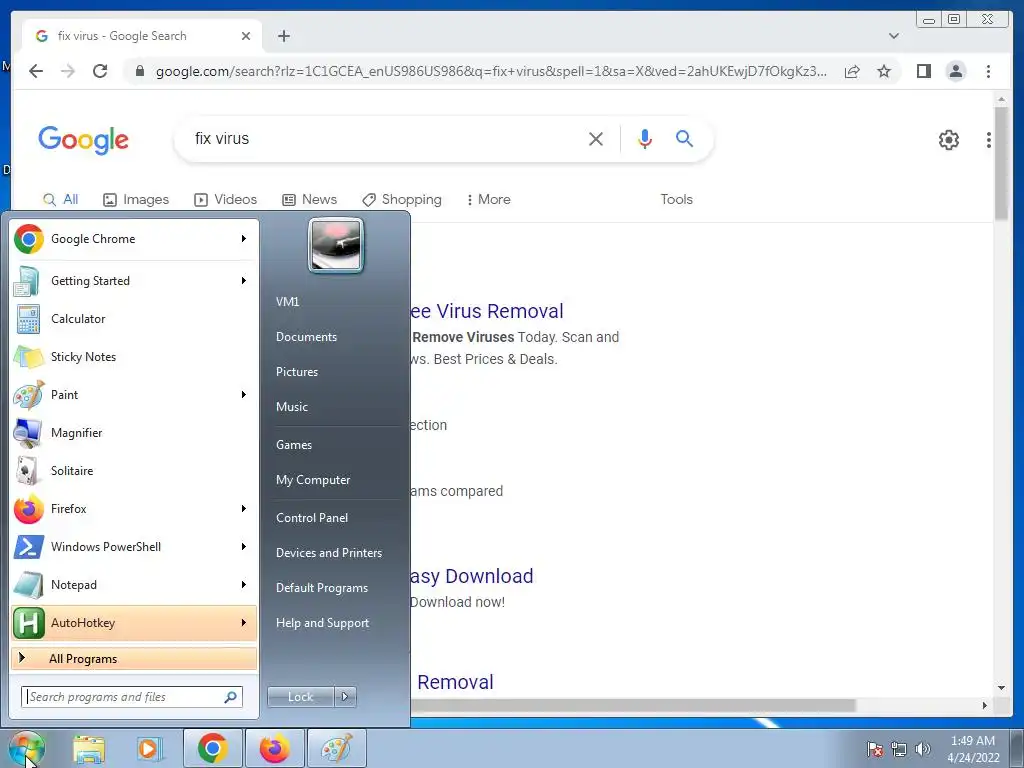Click the share page icon in address bar
Viewport: 1024px width, 768px height.
click(852, 71)
